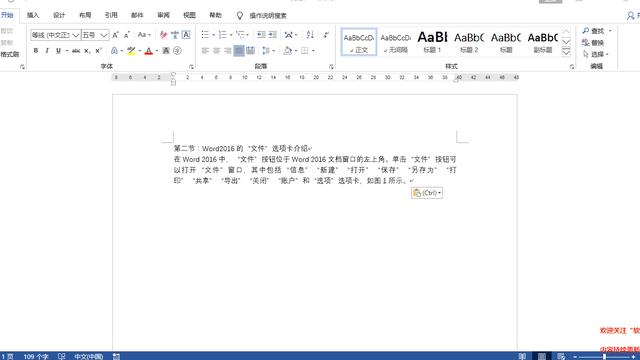Click the Shrink Font icon
640x360 pixels.
coord(127,35)
